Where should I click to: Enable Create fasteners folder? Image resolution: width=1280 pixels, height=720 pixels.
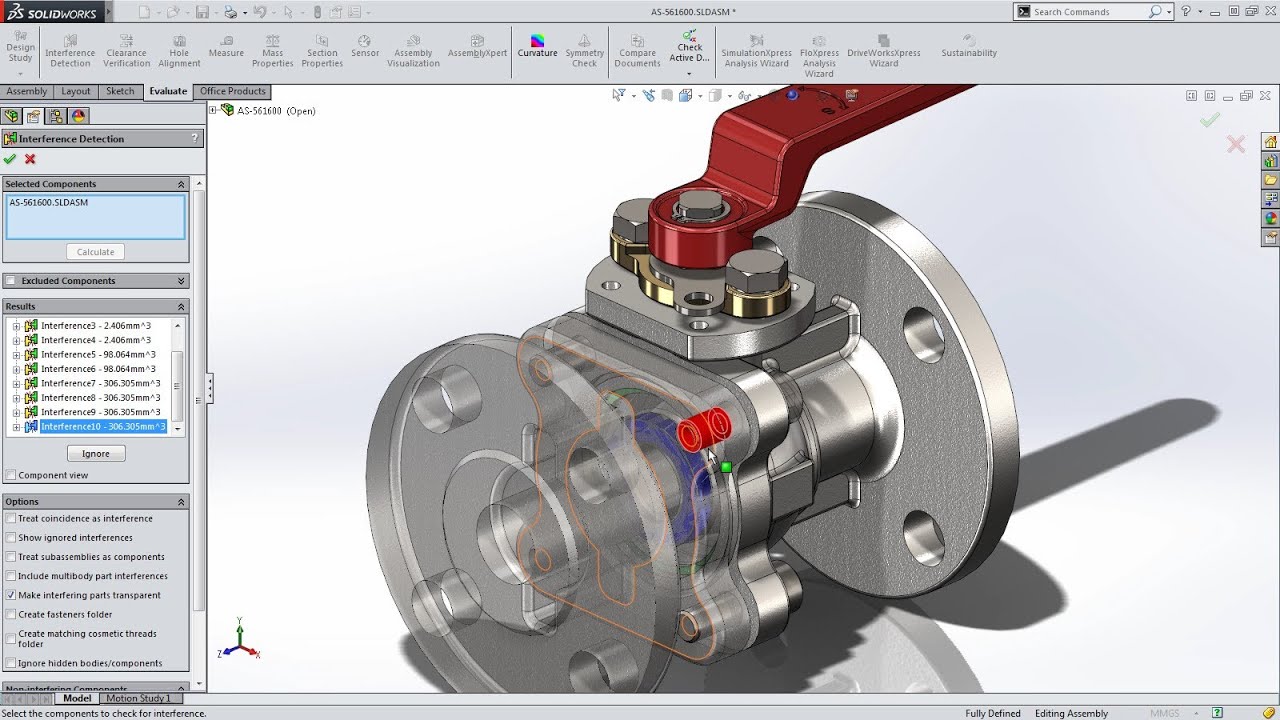click(x=11, y=615)
